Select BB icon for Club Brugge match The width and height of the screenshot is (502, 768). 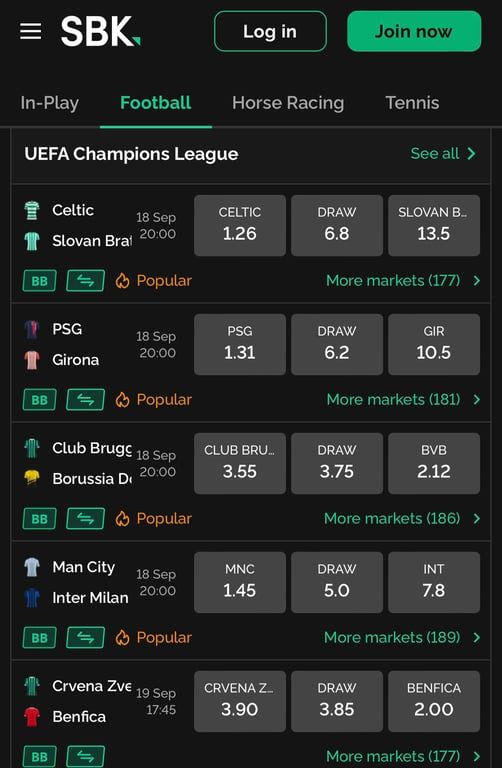tap(40, 519)
